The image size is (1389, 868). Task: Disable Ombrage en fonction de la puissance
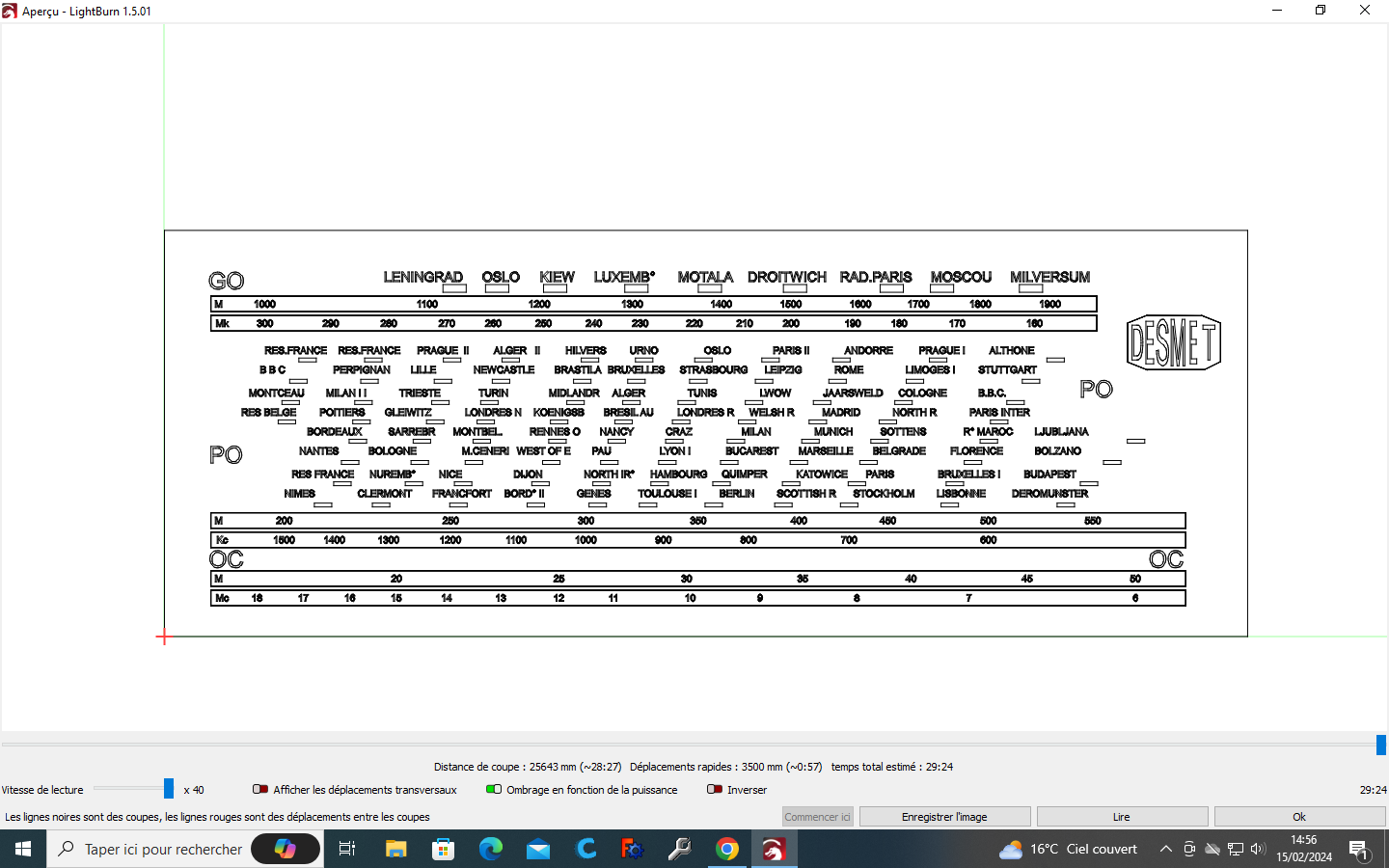[x=494, y=789]
